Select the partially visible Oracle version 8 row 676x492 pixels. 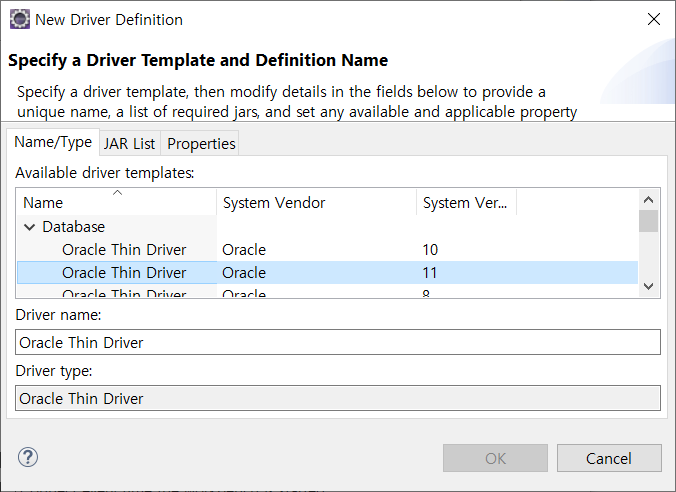tap(327, 292)
